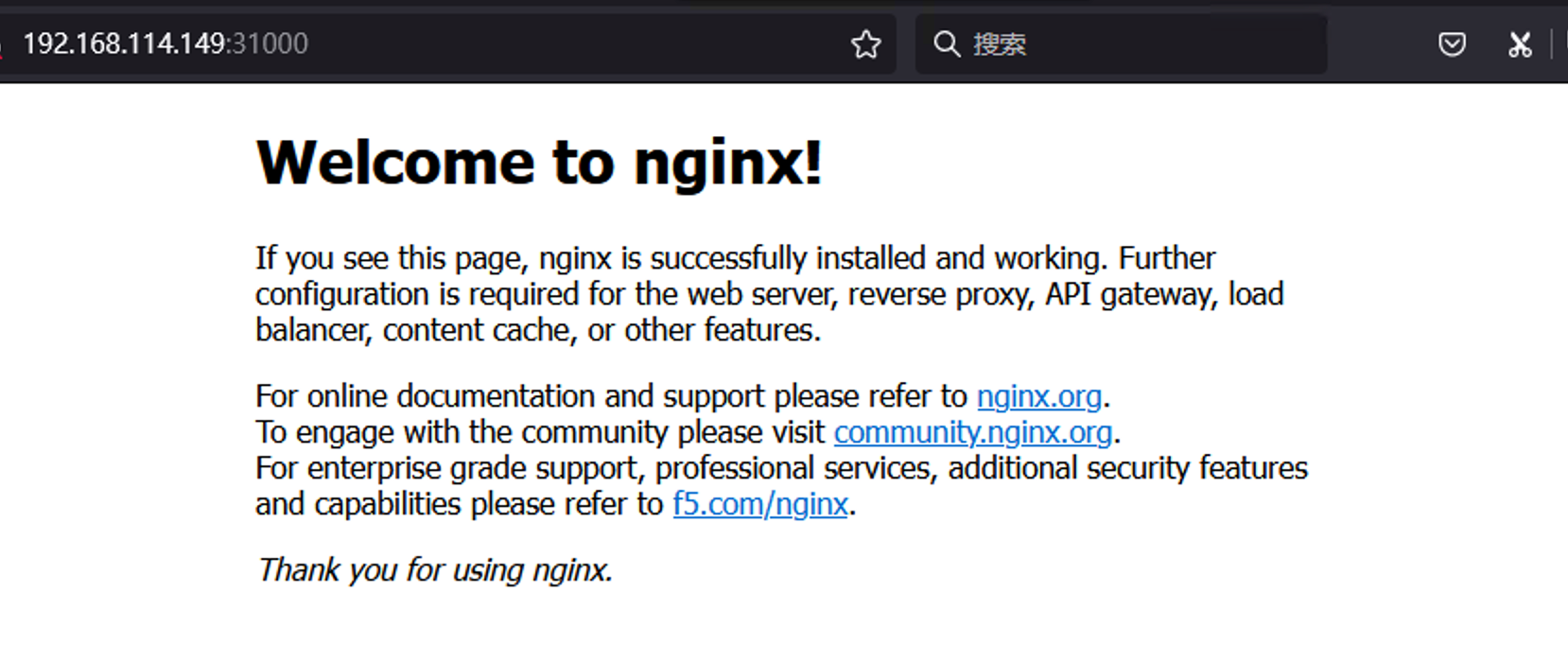1568x645 pixels.
Task: Follow the f5.com/nginx link
Action: click(x=760, y=504)
